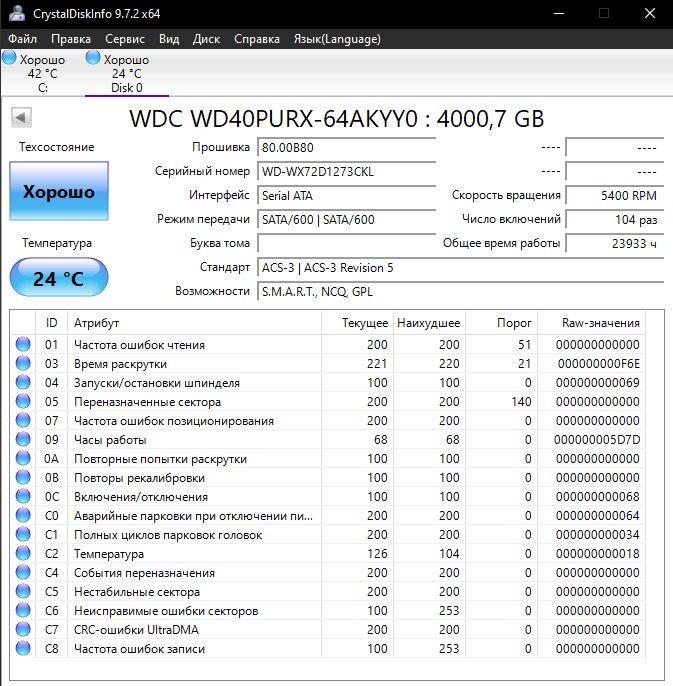The height and width of the screenshot is (686, 673).
Task: Click status orb for attribute 05 reallocated sectors
Action: (23, 401)
